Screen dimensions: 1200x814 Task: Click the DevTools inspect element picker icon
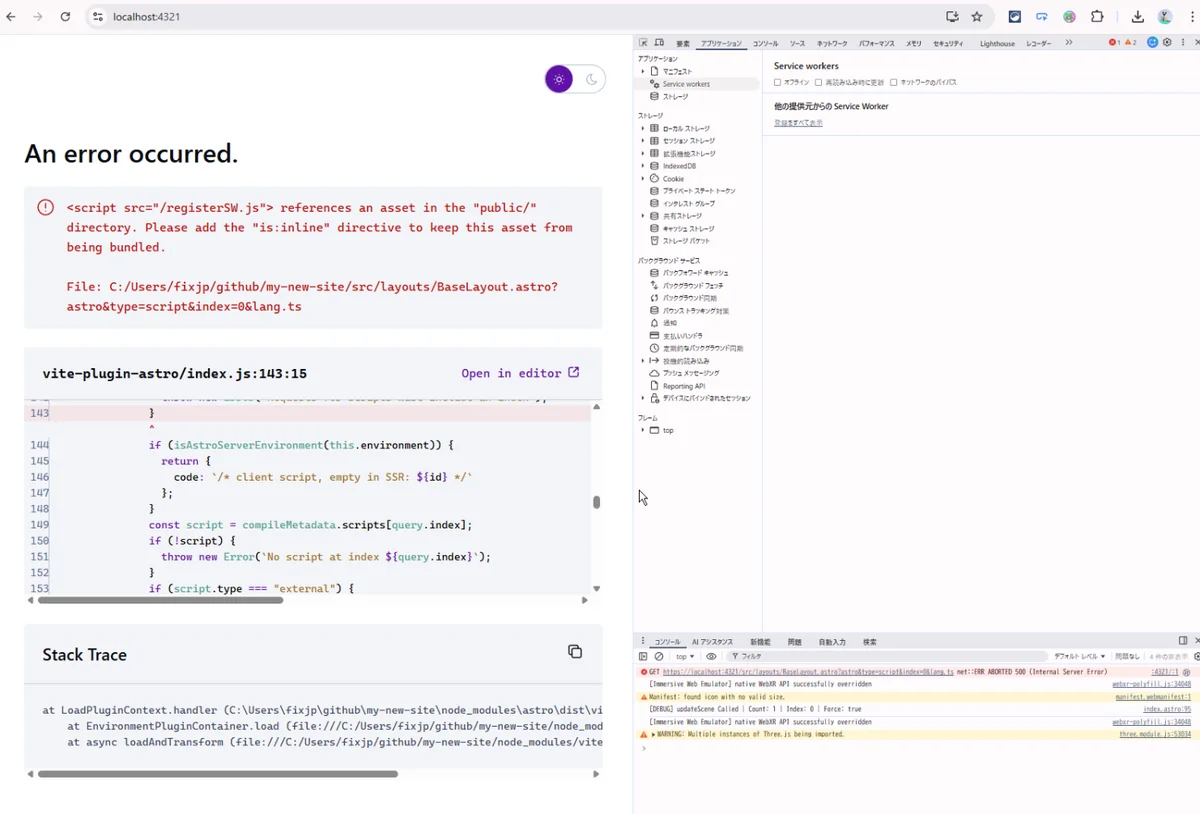pos(644,43)
